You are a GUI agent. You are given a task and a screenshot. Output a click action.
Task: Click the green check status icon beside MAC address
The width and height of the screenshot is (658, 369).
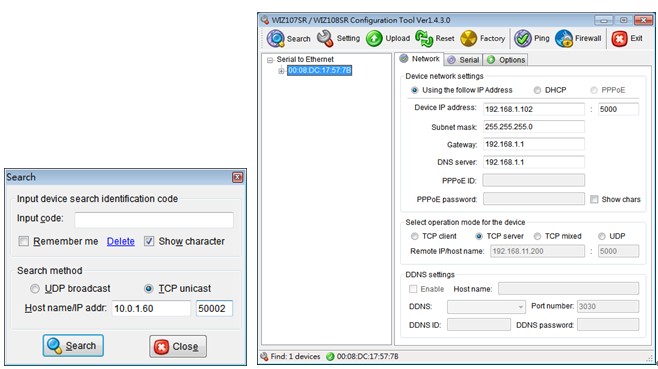tap(330, 356)
